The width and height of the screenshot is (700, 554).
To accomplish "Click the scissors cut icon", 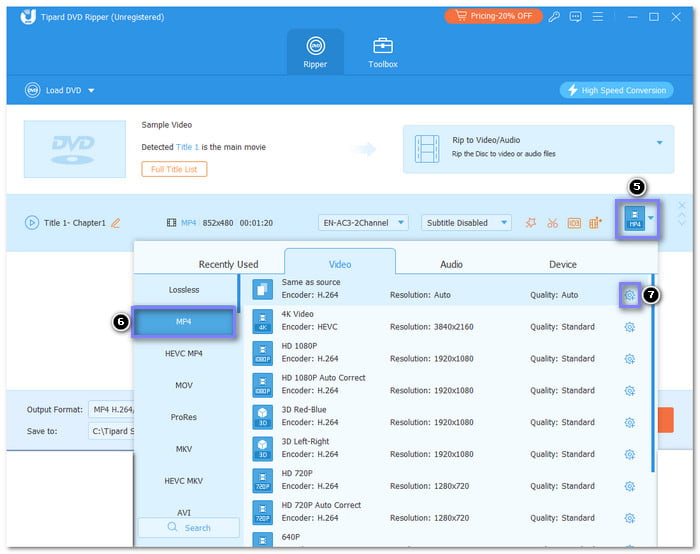I will point(552,222).
